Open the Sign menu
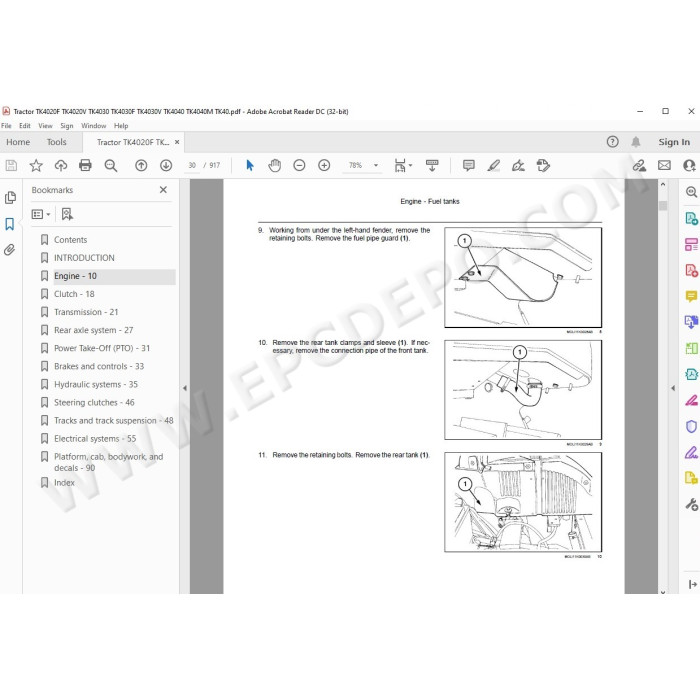The image size is (700, 700). 67,126
